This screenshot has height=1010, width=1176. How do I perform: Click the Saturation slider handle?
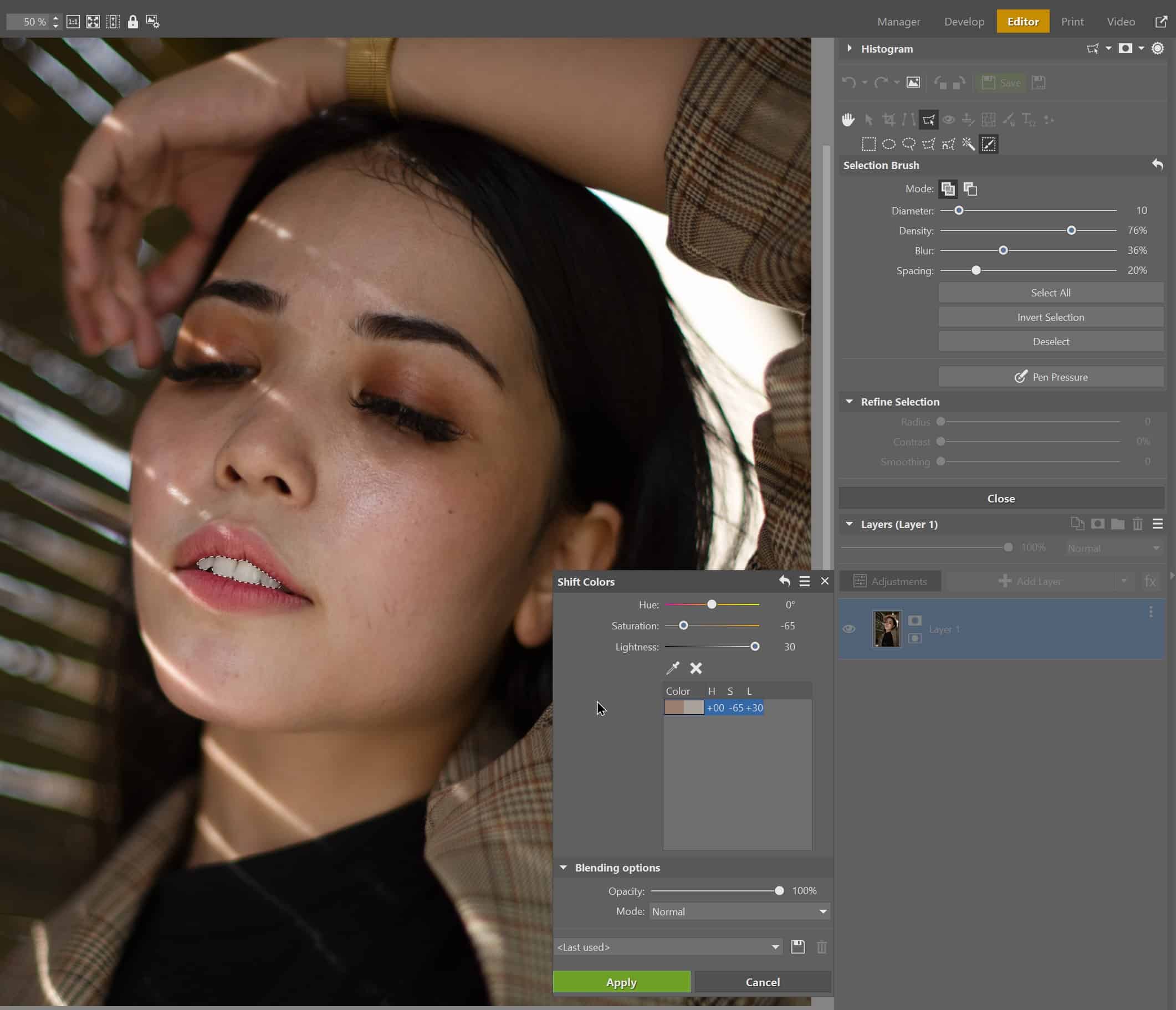point(683,626)
